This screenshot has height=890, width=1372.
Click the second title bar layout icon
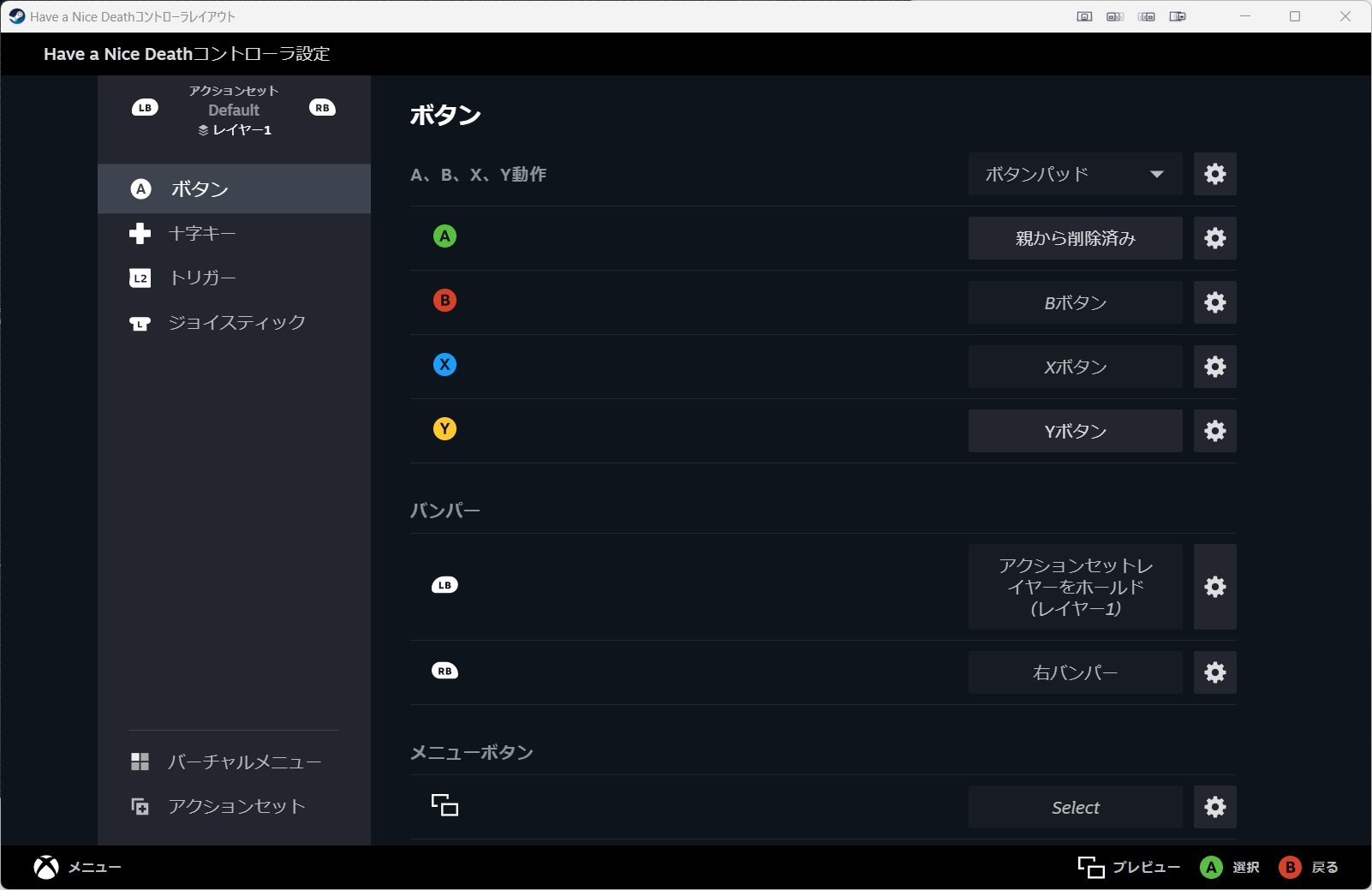[1115, 16]
